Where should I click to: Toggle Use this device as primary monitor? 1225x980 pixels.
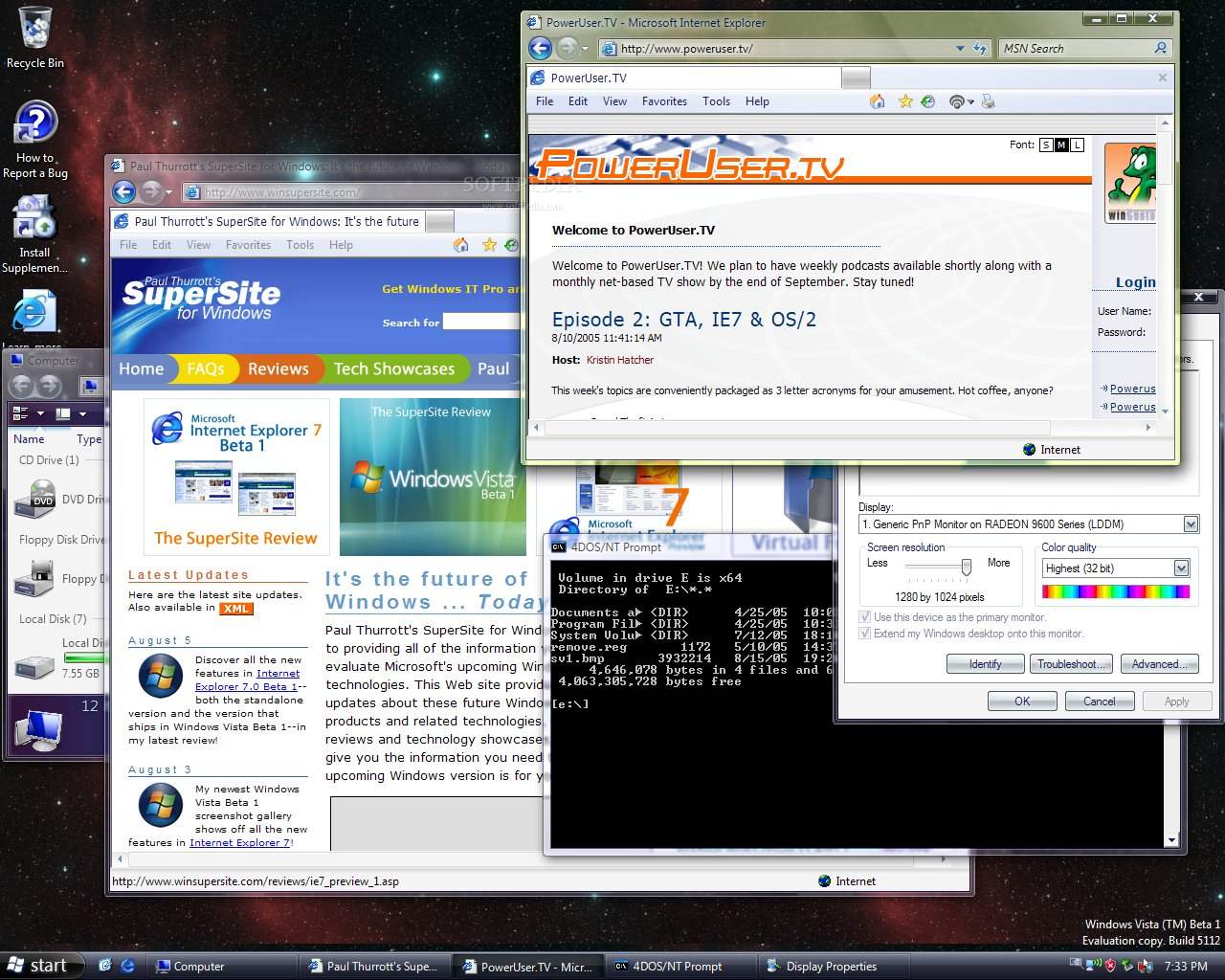coord(865,617)
